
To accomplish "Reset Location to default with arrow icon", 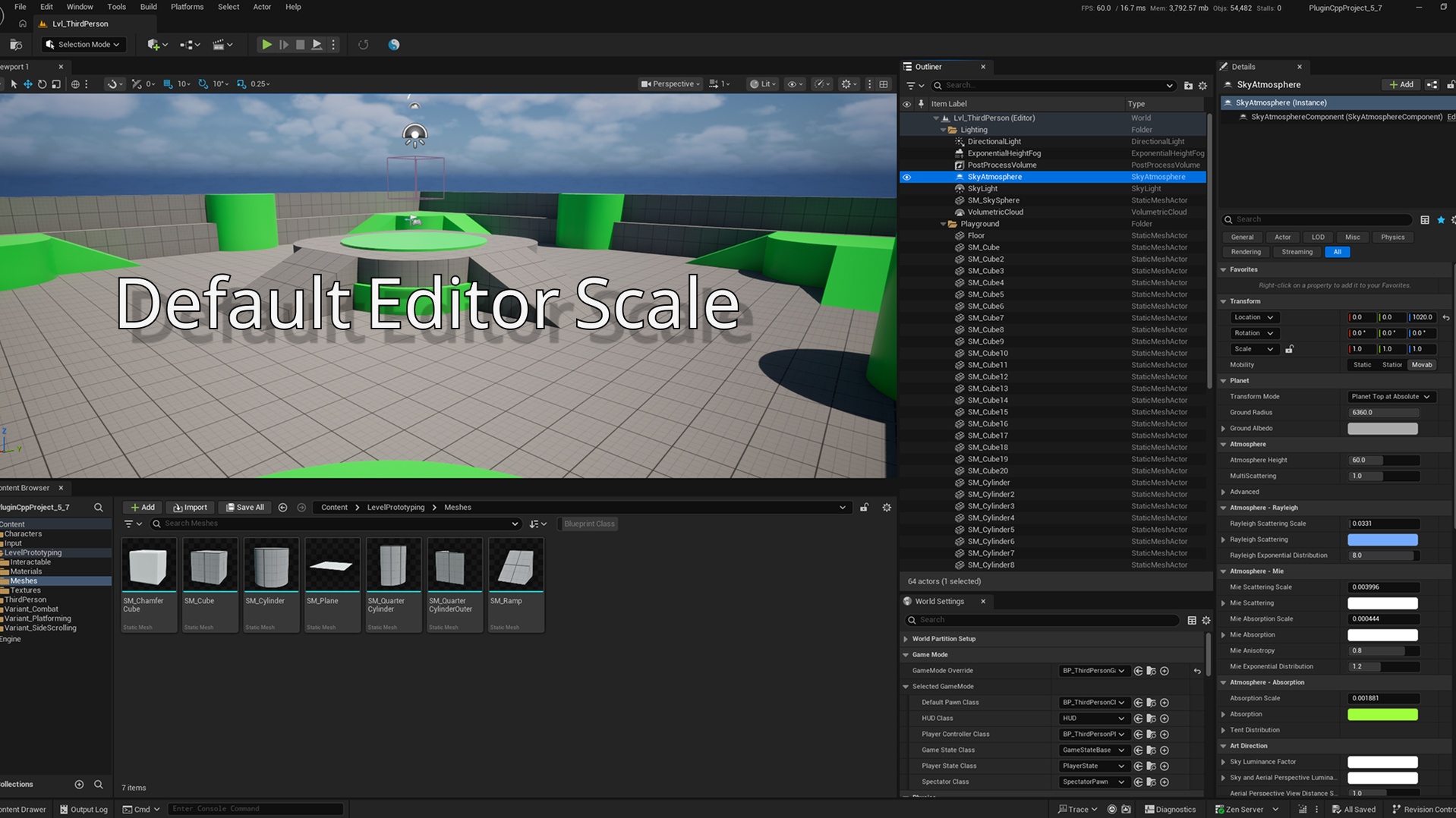I will click(1446, 318).
